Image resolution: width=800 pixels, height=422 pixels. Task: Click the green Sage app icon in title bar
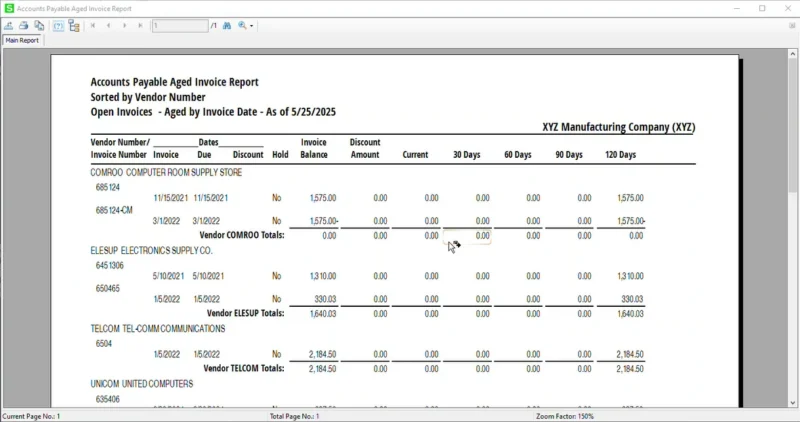point(9,8)
